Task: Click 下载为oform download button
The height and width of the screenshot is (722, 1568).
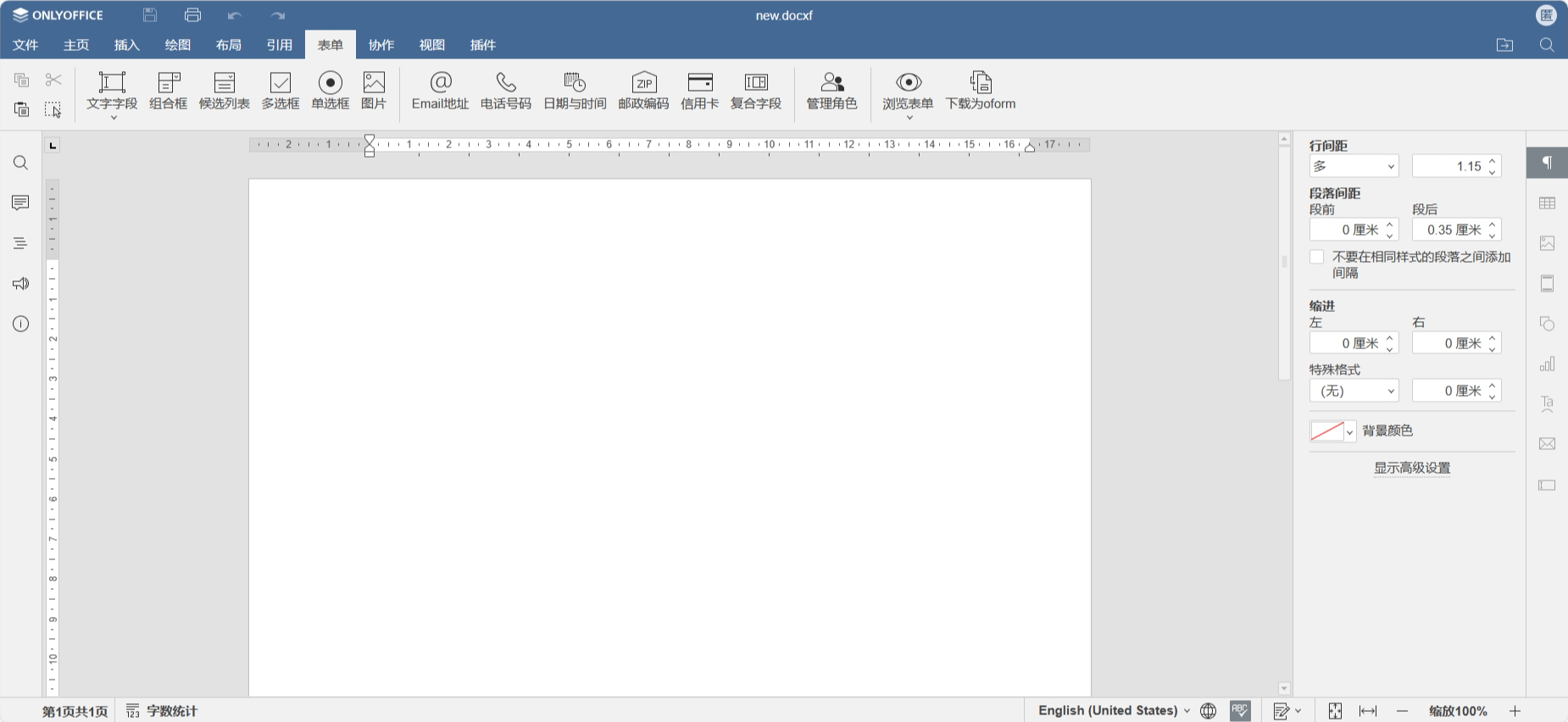Action: [981, 91]
